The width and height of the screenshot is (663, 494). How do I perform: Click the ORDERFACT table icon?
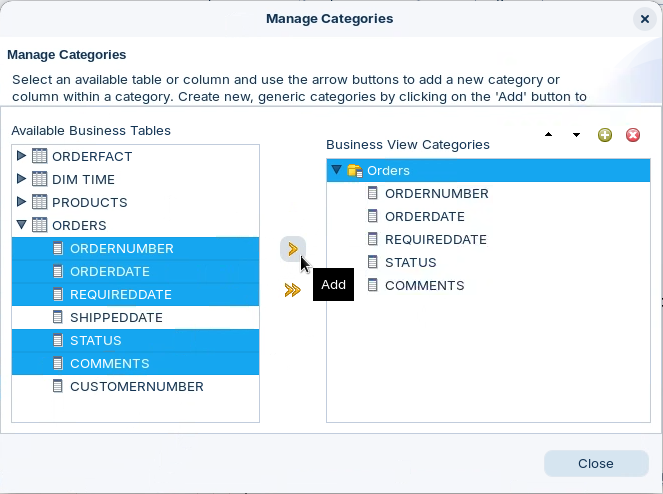(x=40, y=156)
